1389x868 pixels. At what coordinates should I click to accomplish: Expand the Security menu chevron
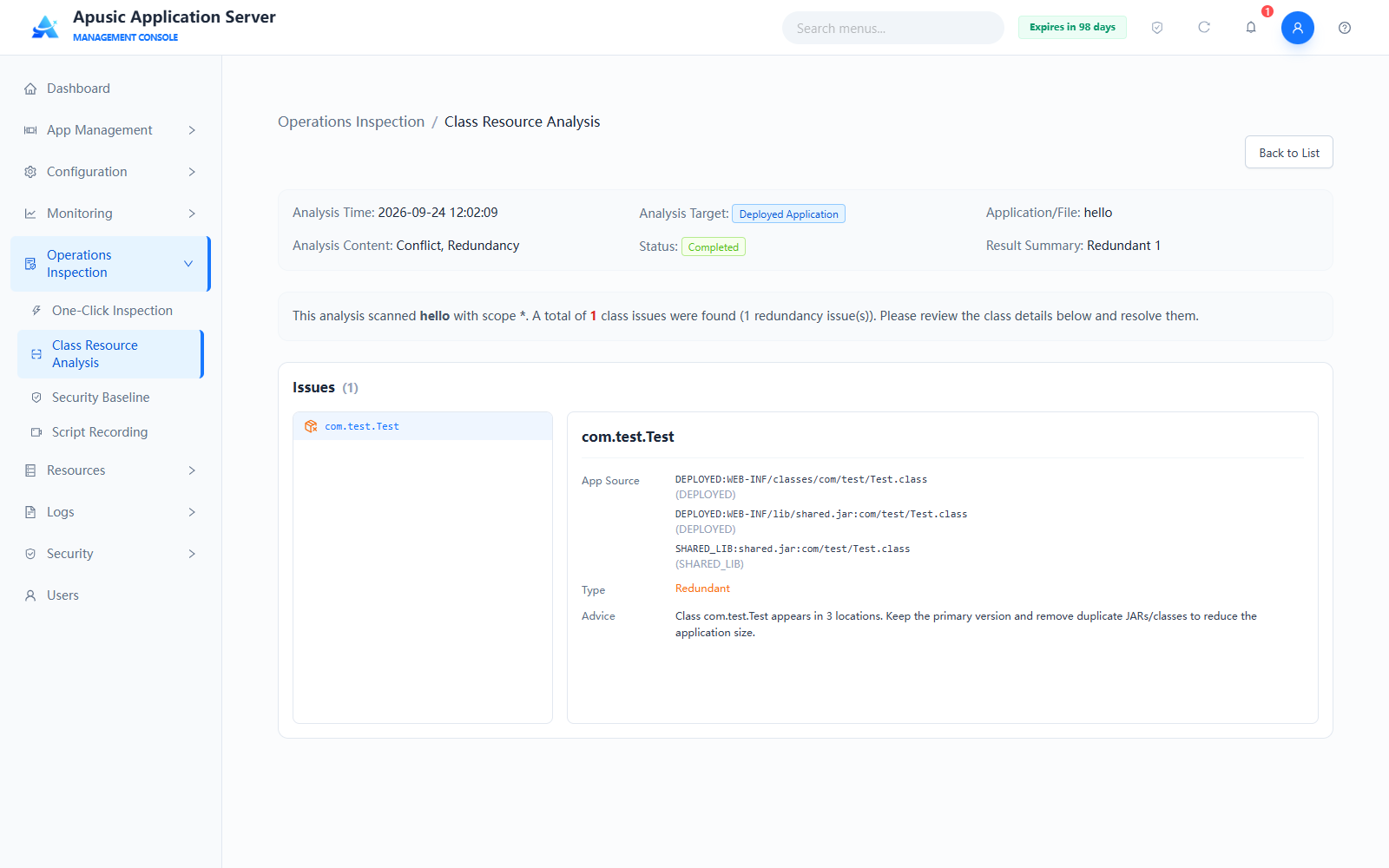click(192, 554)
